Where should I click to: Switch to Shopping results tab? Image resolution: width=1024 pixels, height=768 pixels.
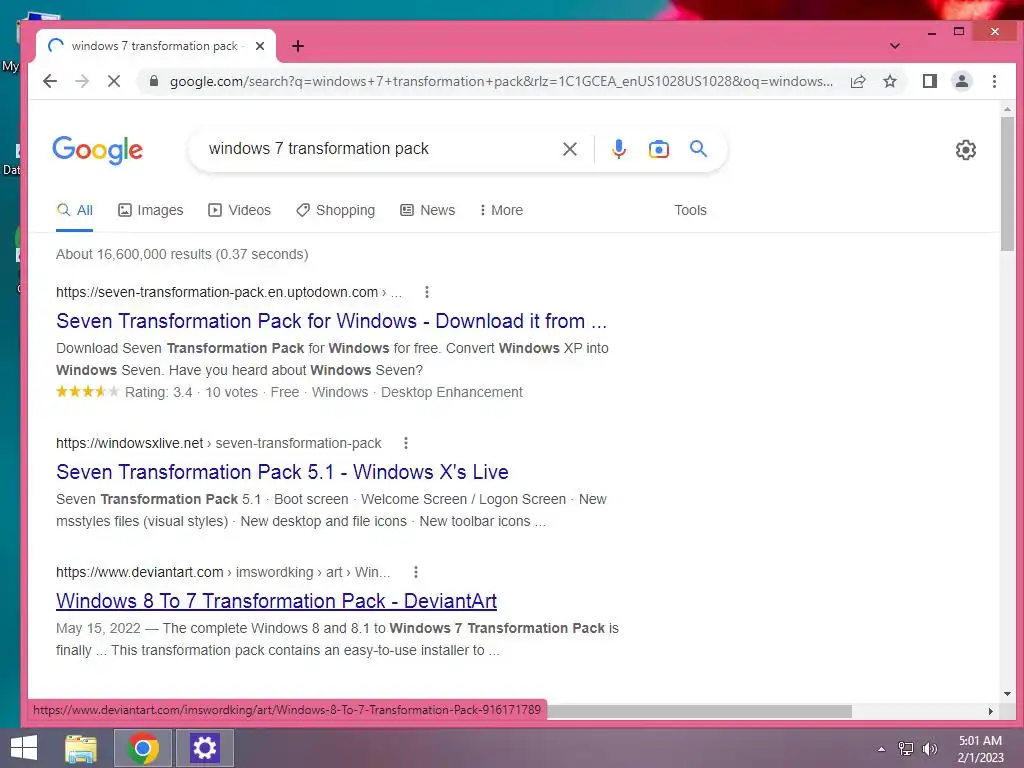click(335, 210)
